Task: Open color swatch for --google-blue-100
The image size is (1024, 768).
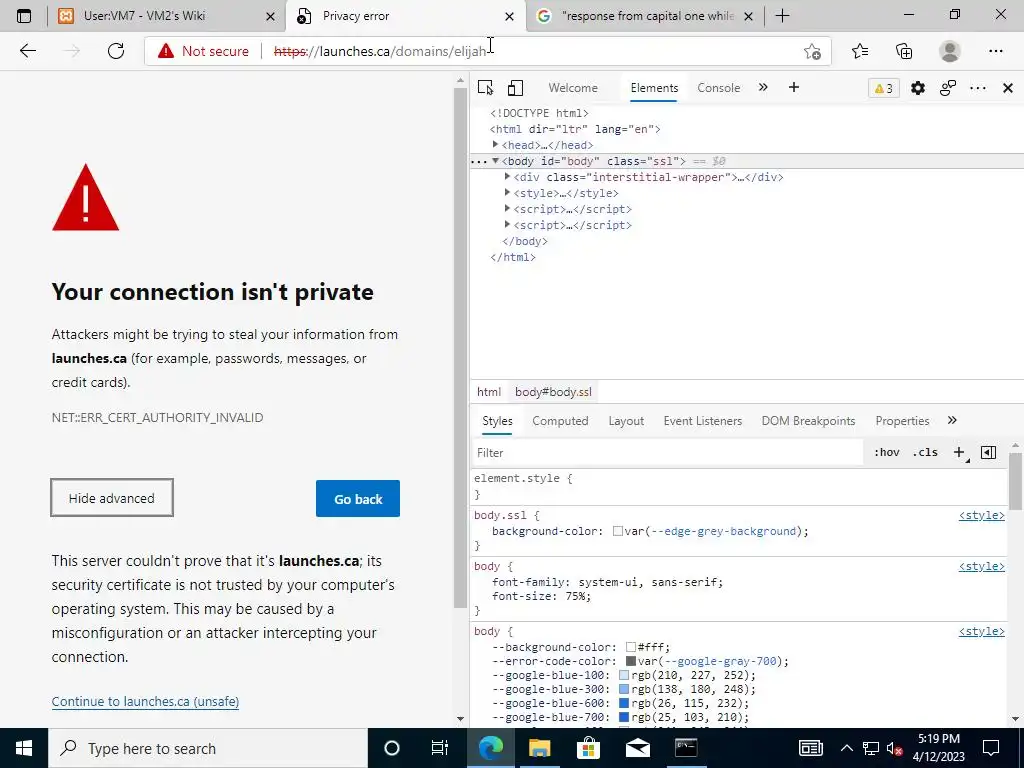Action: 624,675
